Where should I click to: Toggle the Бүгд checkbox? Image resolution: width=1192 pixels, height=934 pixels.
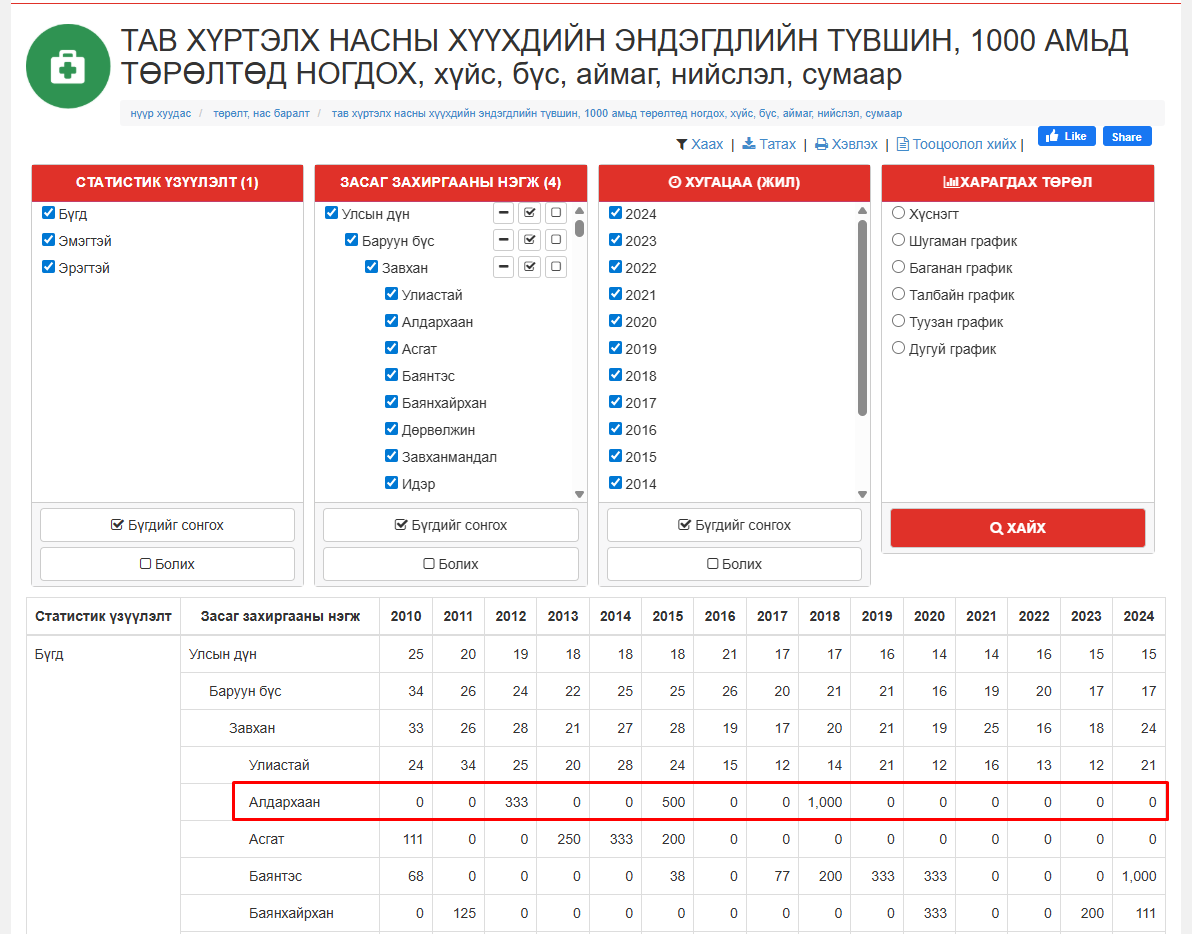pos(49,213)
